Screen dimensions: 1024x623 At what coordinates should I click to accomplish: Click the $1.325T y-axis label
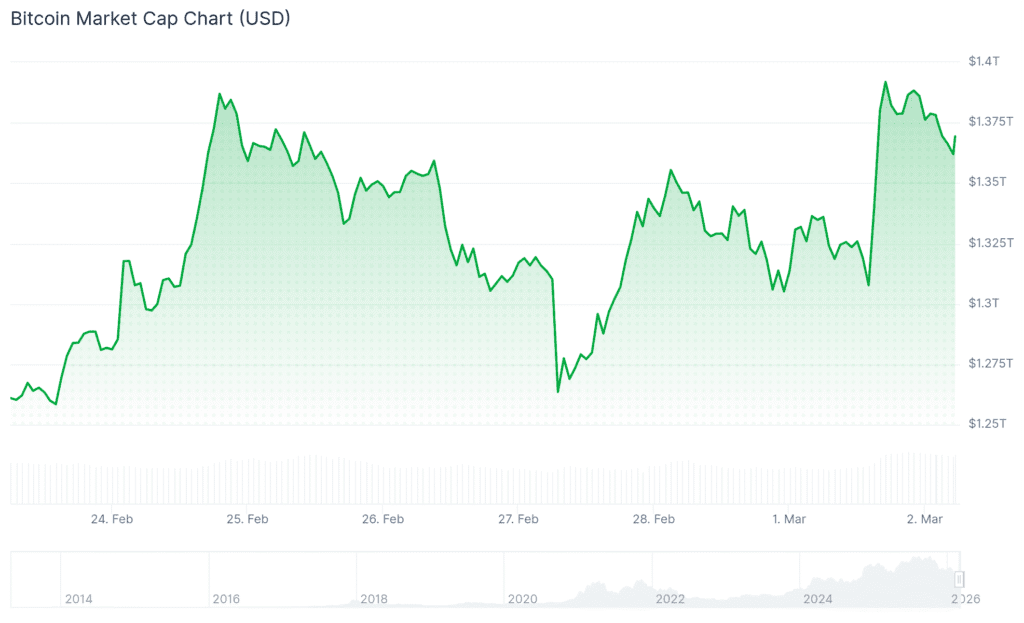(x=989, y=243)
